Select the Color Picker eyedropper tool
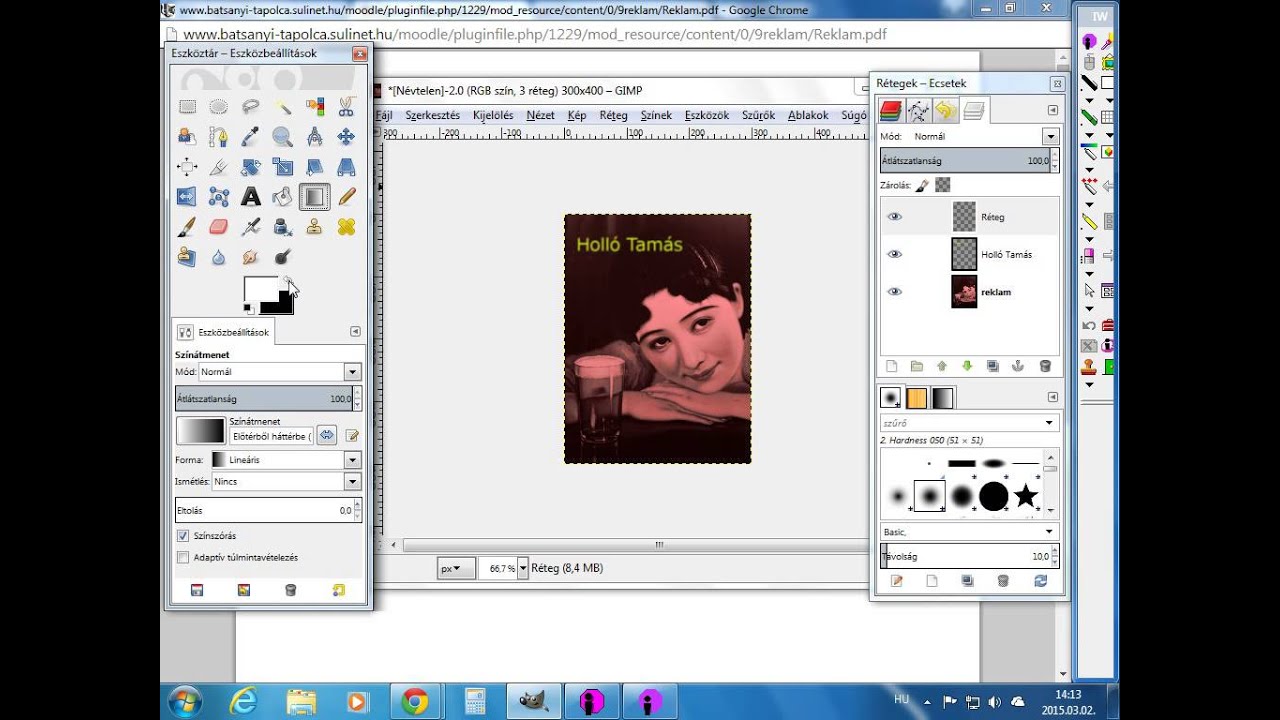1280x720 pixels. 251,137
